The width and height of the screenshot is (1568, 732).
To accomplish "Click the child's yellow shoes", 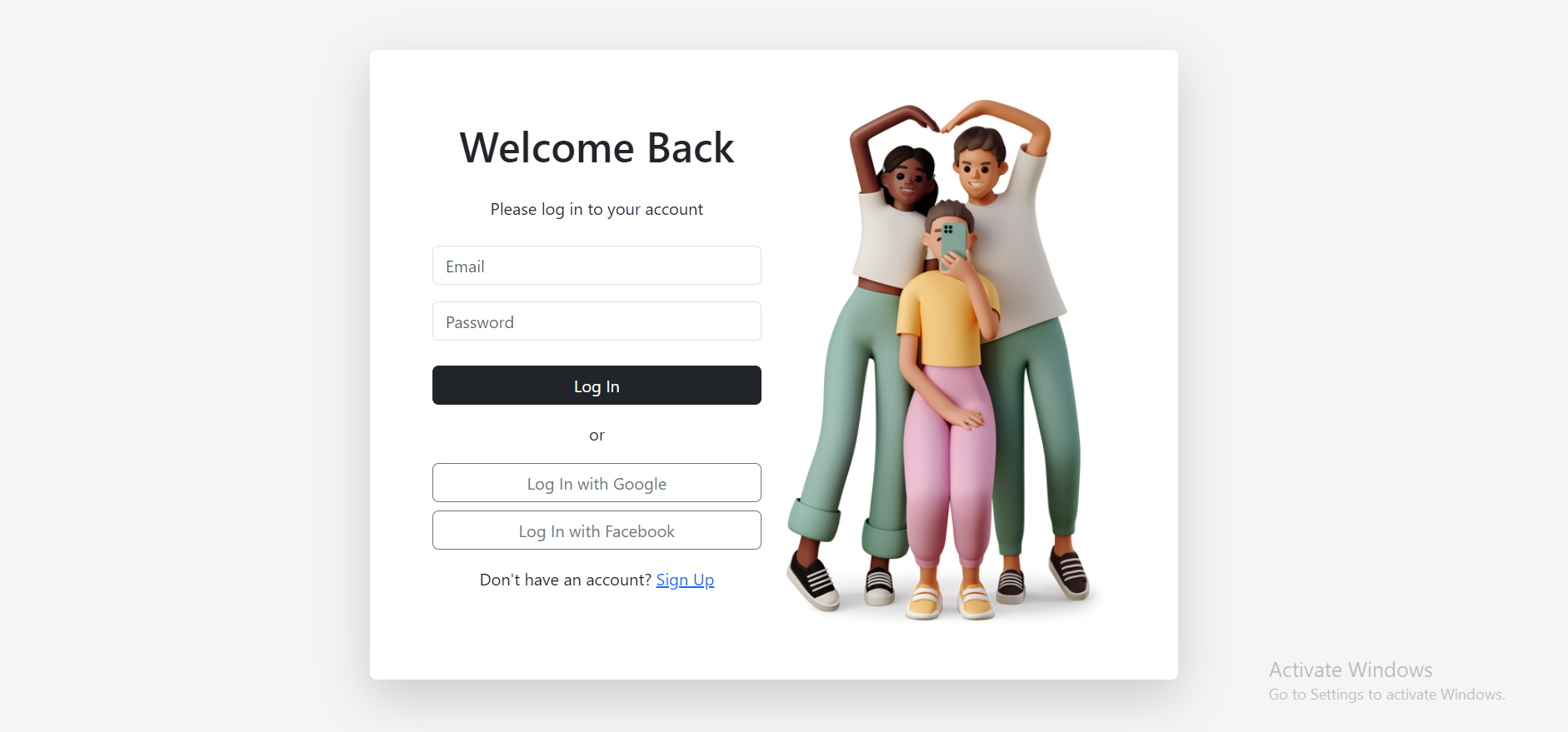I will (x=950, y=600).
